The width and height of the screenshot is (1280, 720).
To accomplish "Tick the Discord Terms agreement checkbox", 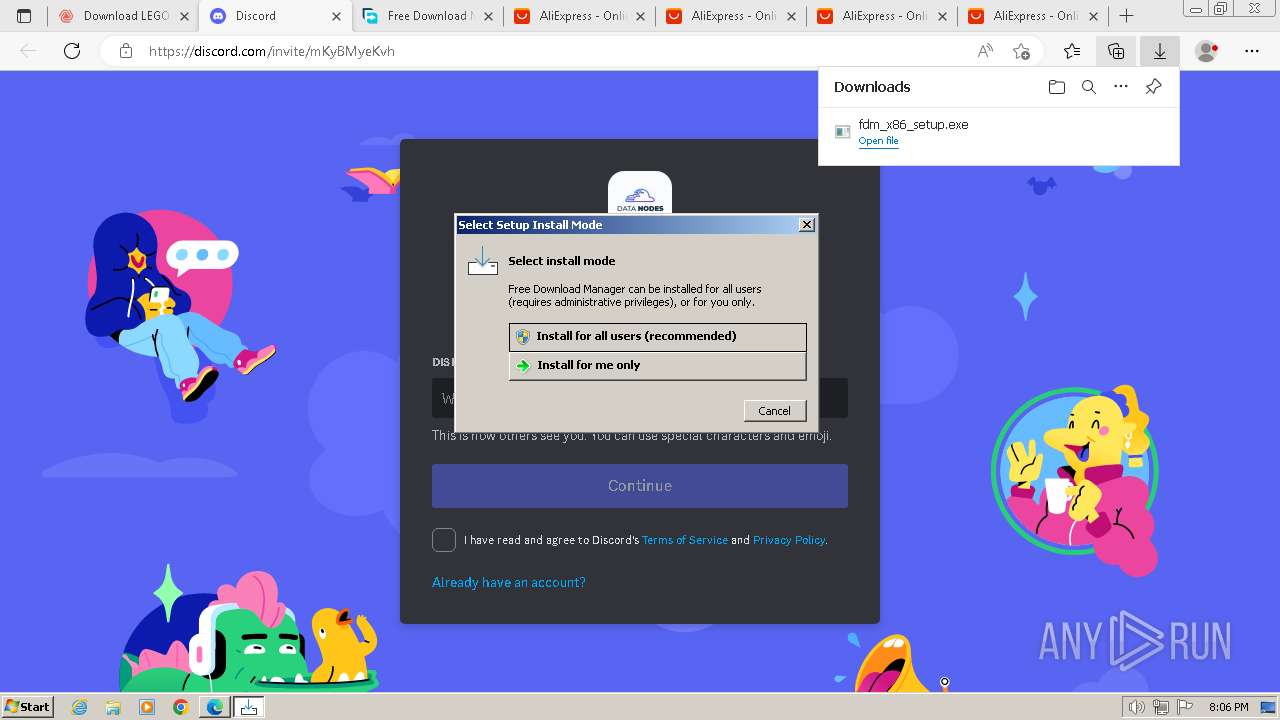I will pos(444,540).
